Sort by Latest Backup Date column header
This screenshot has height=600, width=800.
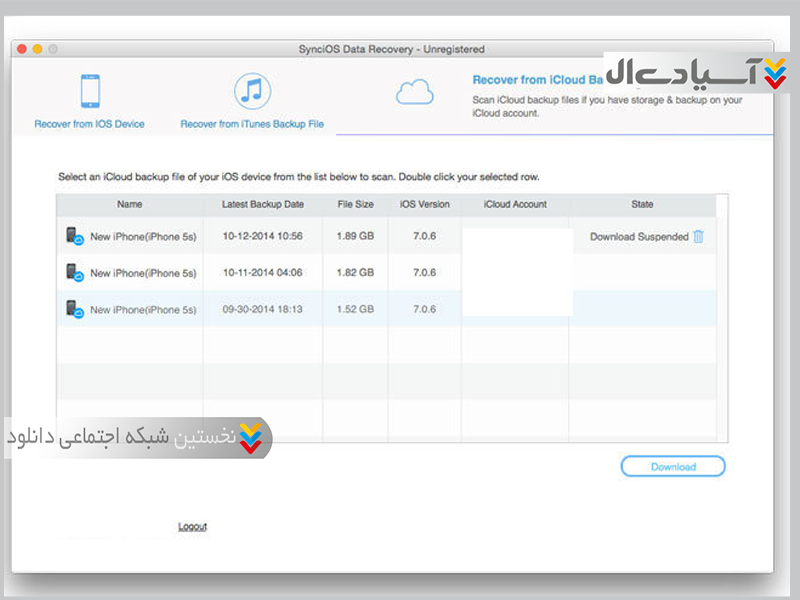263,204
